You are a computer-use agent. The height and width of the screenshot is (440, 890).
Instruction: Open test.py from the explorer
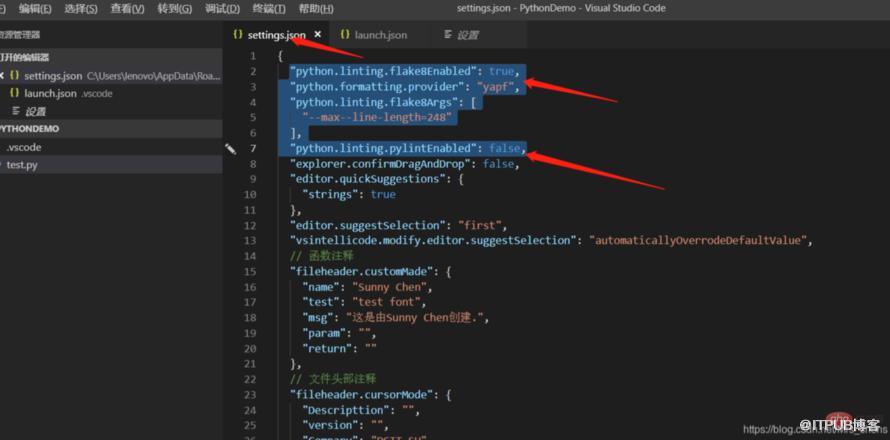click(111, 165)
